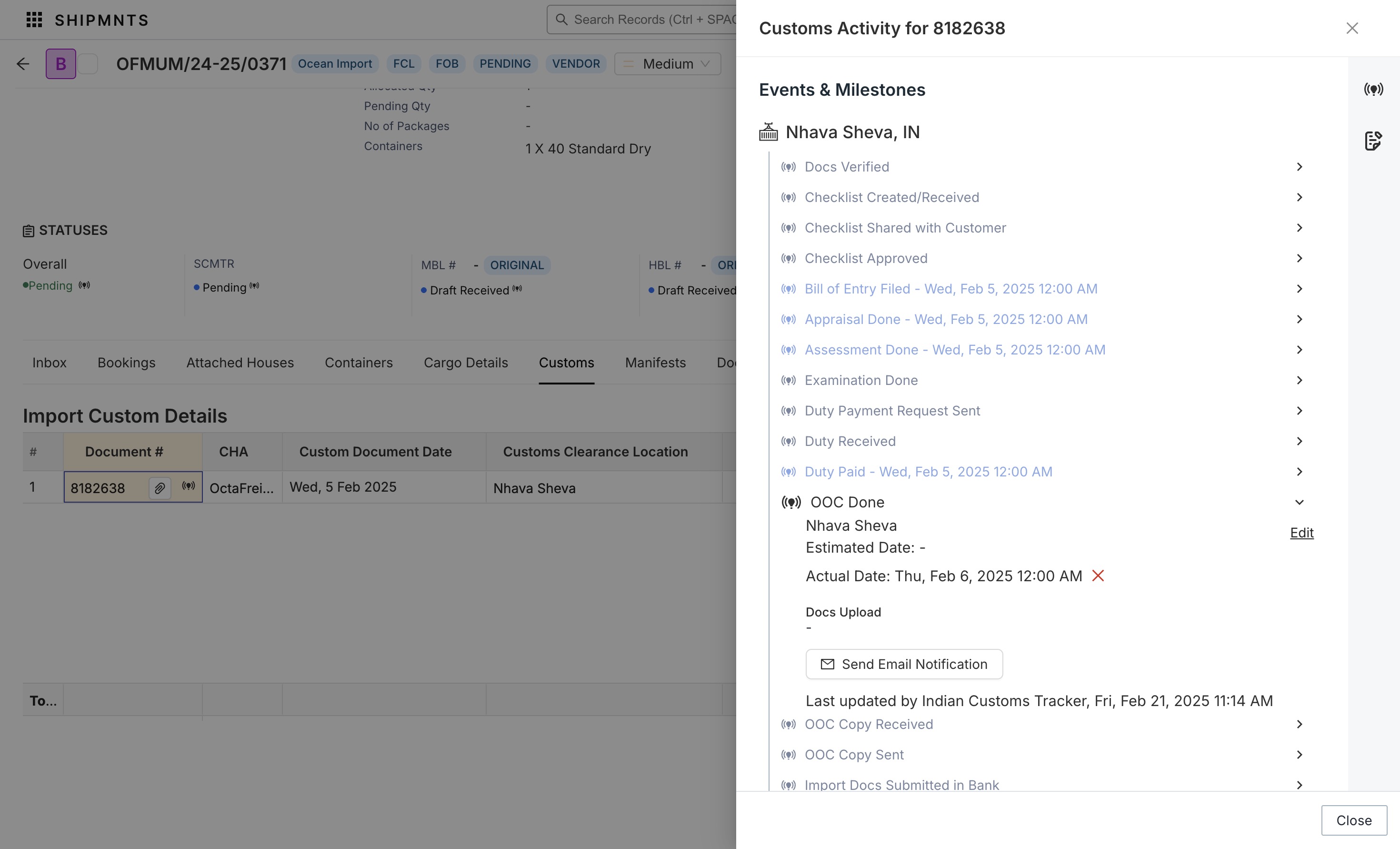Switch to the Cargo Details tab
1400x849 pixels.
(466, 362)
